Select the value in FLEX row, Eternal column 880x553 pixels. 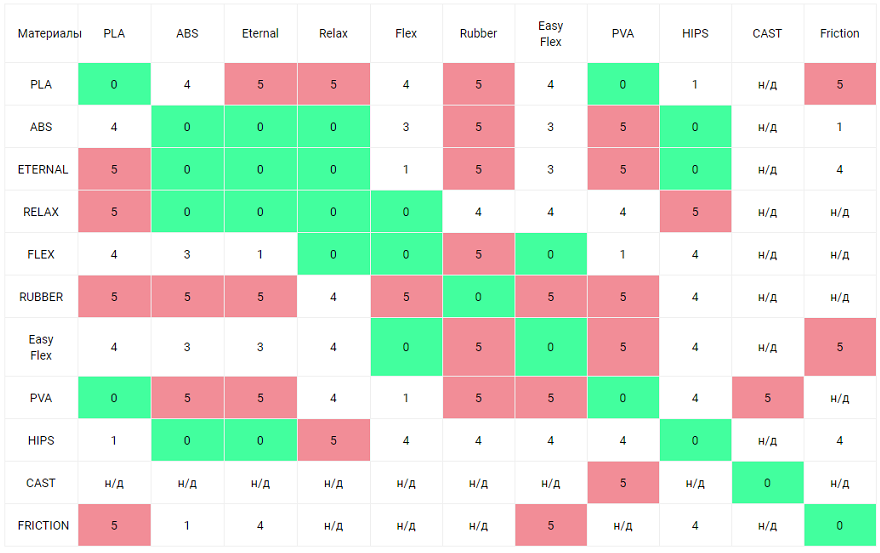[x=260, y=255]
